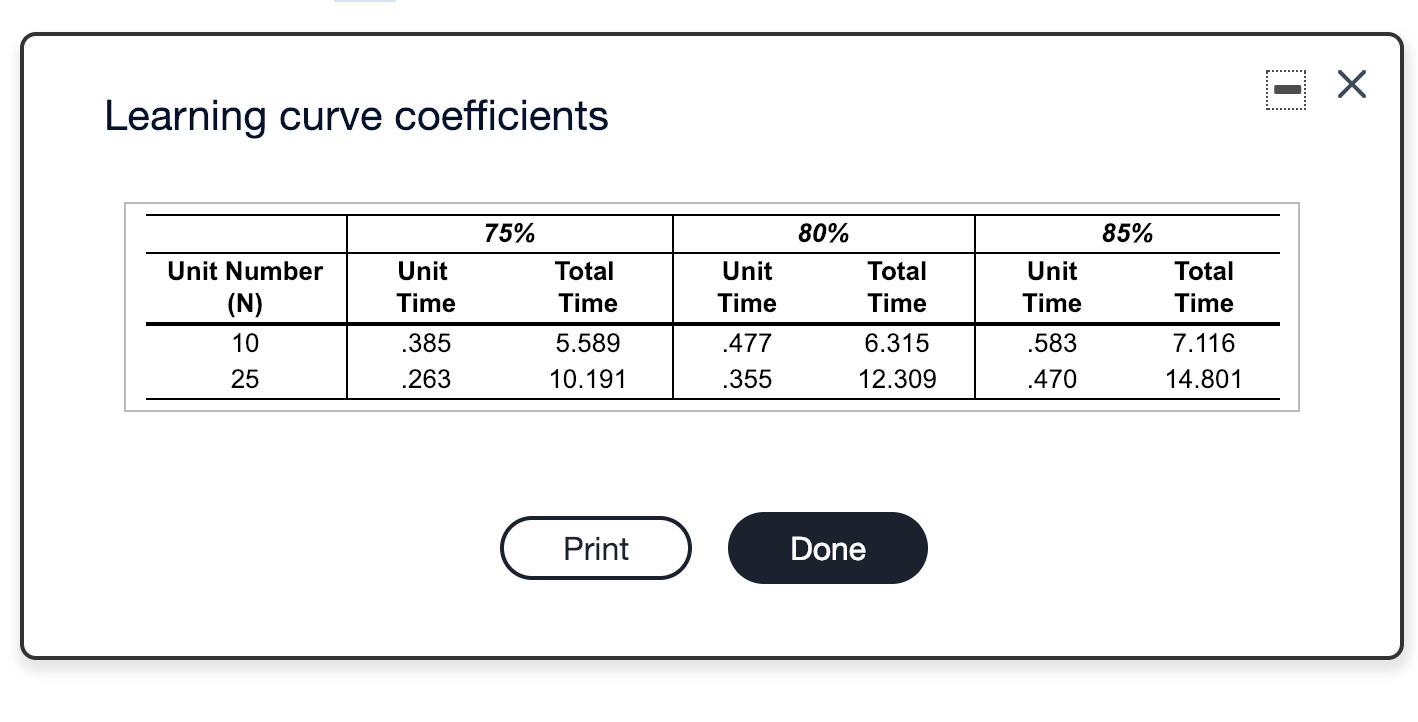This screenshot has width=1418, height=722.
Task: Select the 14.801 total time cell
Action: pyautogui.click(x=1204, y=379)
